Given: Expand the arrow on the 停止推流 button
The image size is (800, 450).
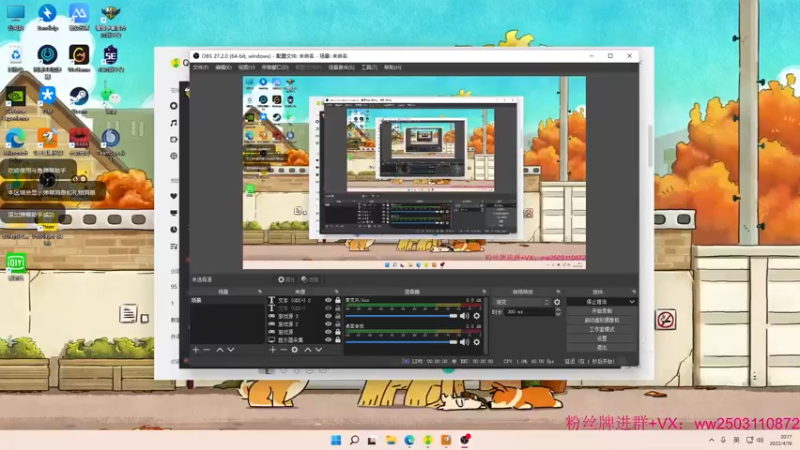Looking at the screenshot, I should [632, 302].
